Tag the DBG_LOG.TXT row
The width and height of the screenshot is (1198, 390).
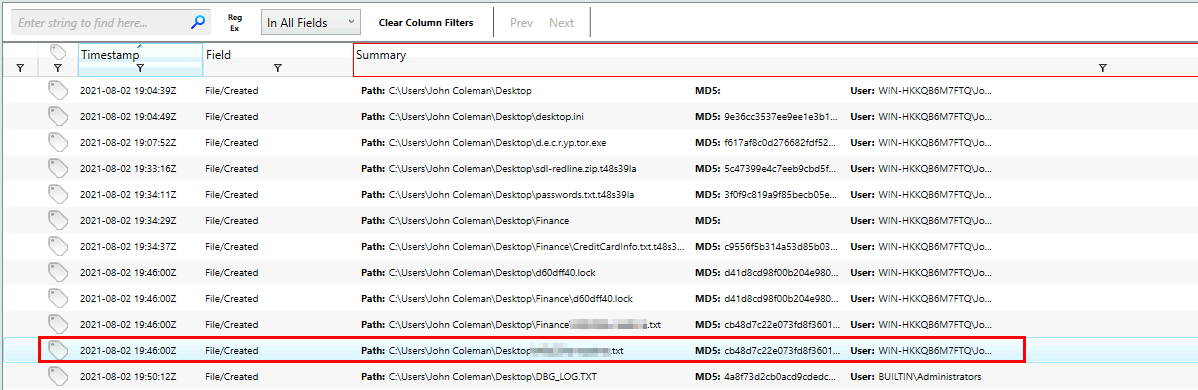click(58, 376)
